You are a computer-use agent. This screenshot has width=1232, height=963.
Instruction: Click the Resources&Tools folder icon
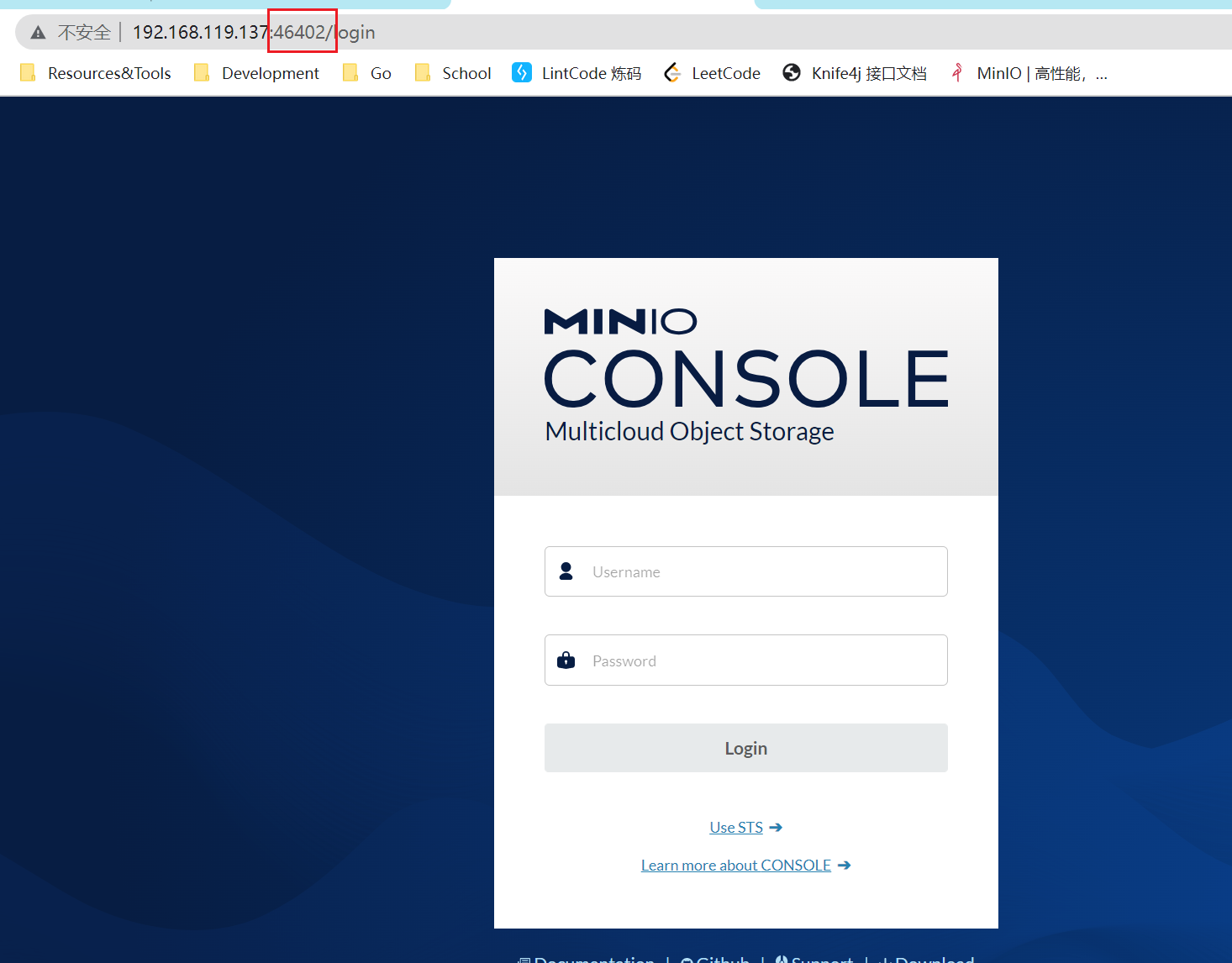pyautogui.click(x=28, y=72)
